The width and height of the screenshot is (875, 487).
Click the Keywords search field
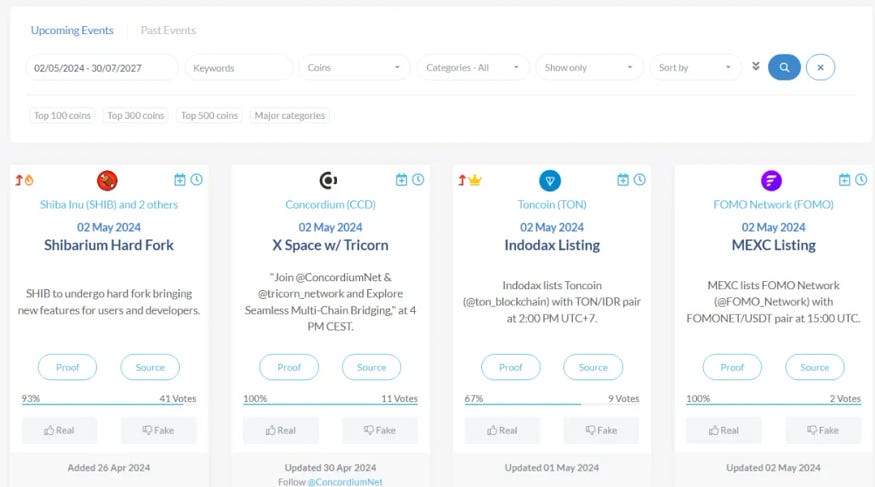pyautogui.click(x=239, y=67)
